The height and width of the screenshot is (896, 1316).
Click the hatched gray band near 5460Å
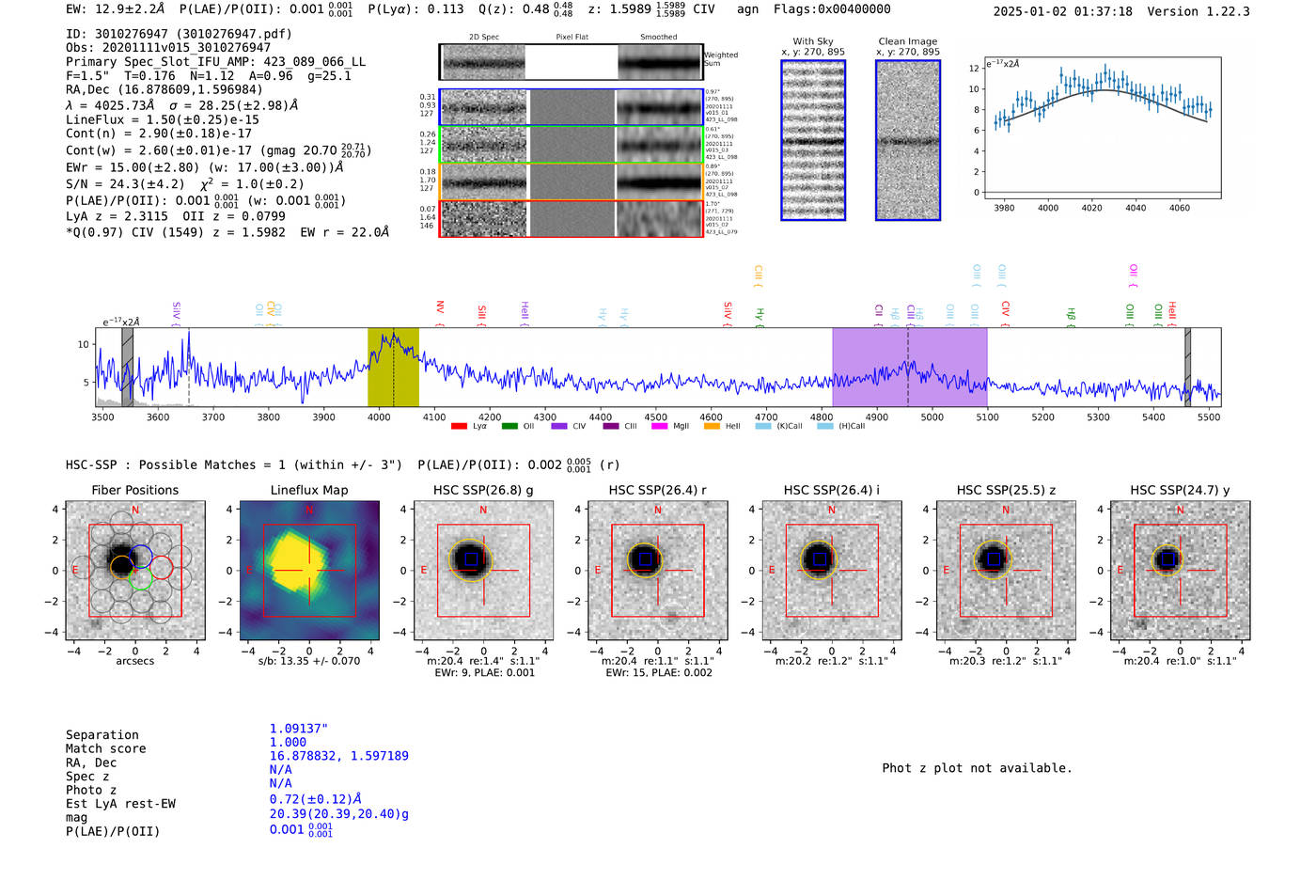(1188, 367)
